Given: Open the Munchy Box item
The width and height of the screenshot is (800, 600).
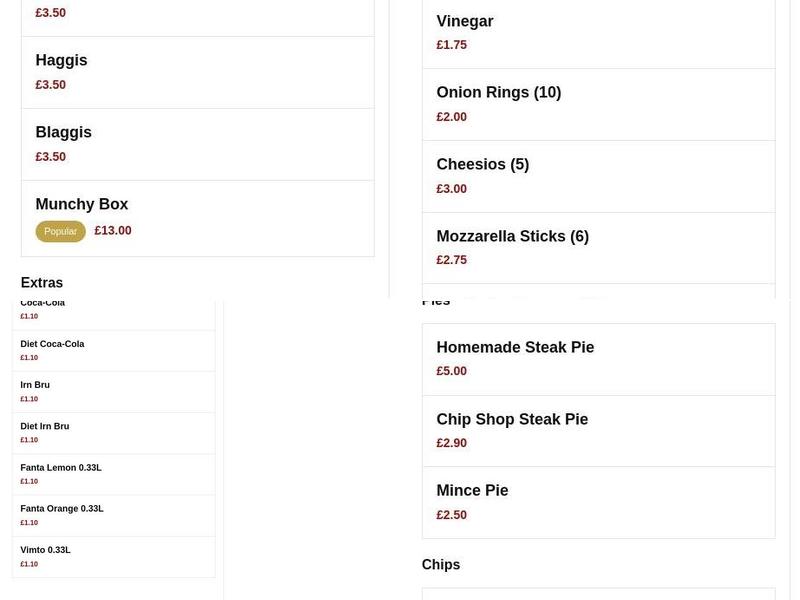Looking at the screenshot, I should (x=81, y=204).
